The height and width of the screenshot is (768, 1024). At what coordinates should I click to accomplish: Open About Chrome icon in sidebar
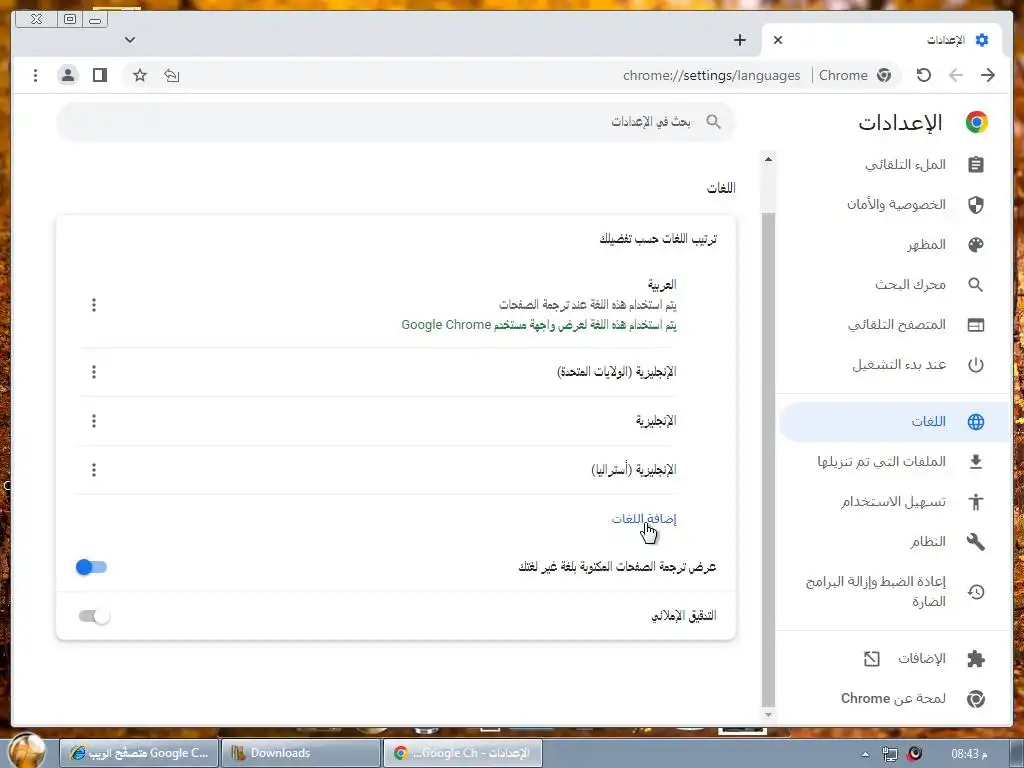click(x=976, y=699)
